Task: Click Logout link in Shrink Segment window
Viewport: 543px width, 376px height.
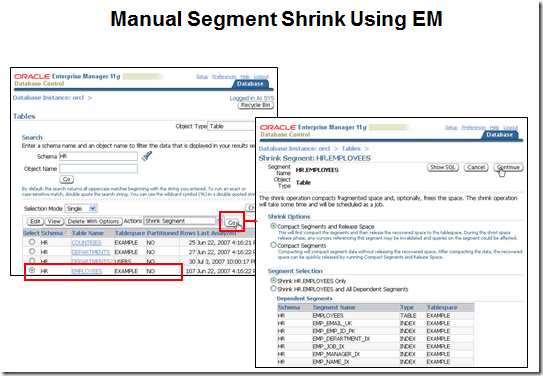Action: pyautogui.click(x=510, y=127)
